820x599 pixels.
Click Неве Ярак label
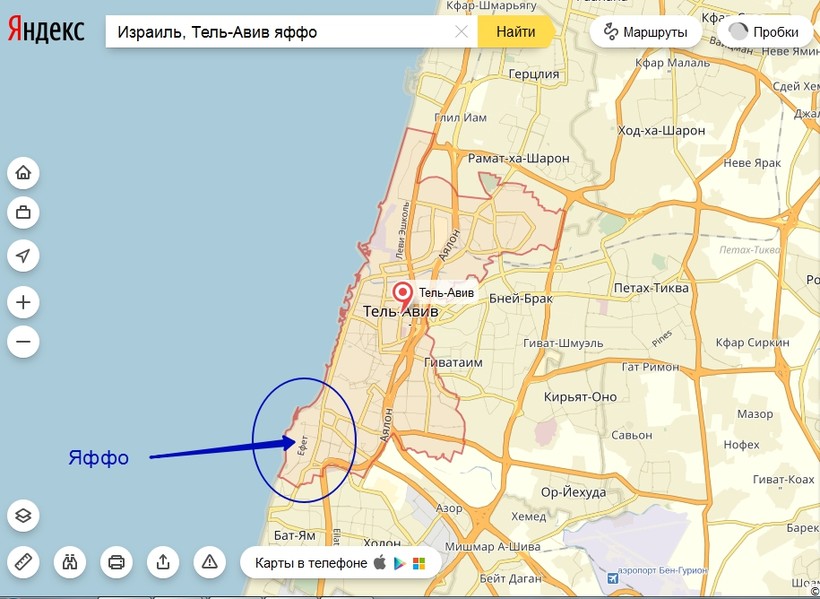(752, 163)
